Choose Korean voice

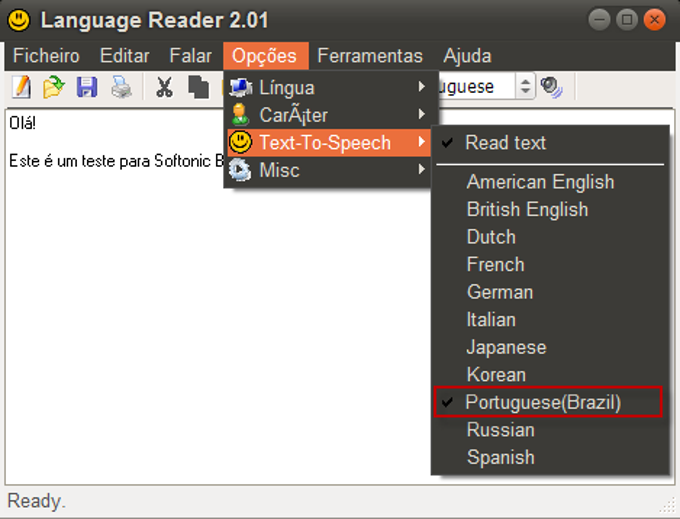click(x=550, y=375)
